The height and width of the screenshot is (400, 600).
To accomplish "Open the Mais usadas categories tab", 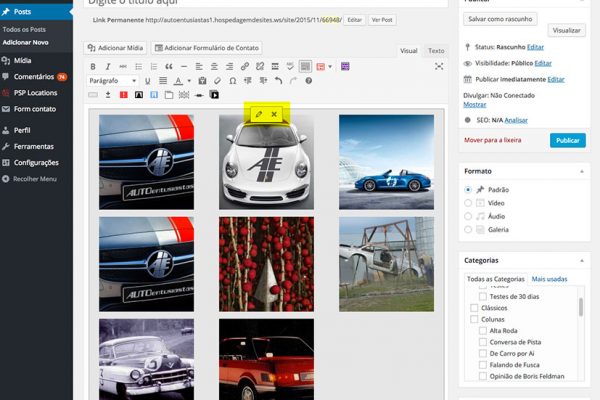I will pos(548,279).
